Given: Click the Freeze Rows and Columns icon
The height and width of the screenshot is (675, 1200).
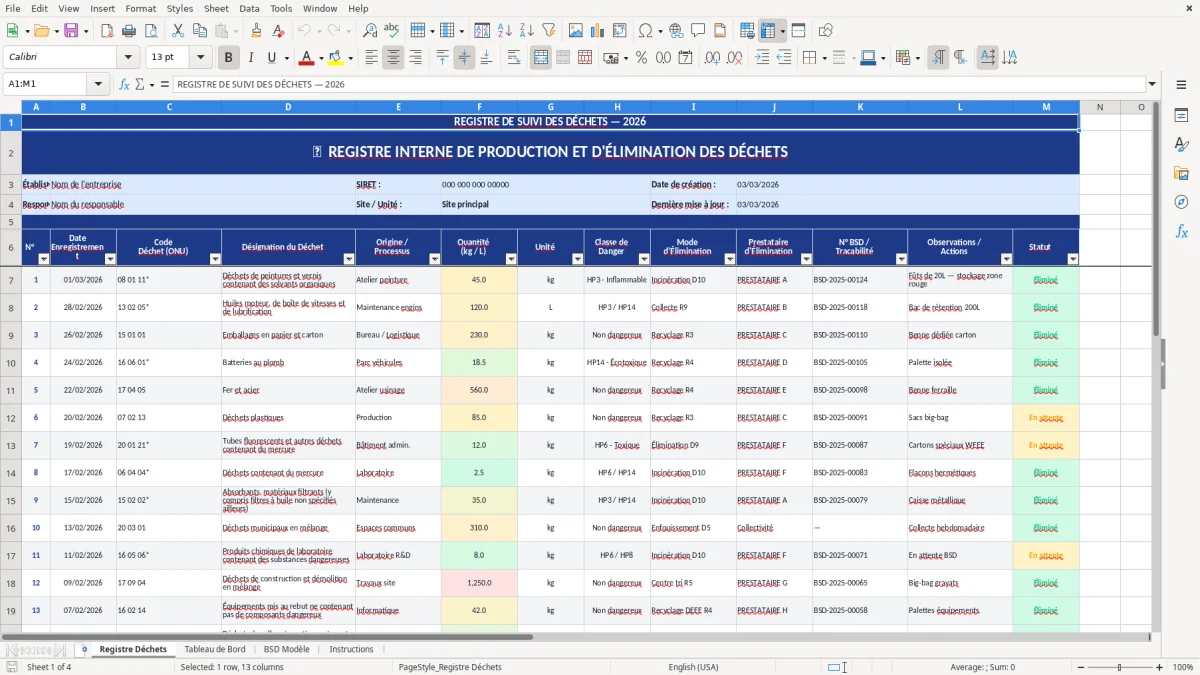Looking at the screenshot, I should 769,30.
